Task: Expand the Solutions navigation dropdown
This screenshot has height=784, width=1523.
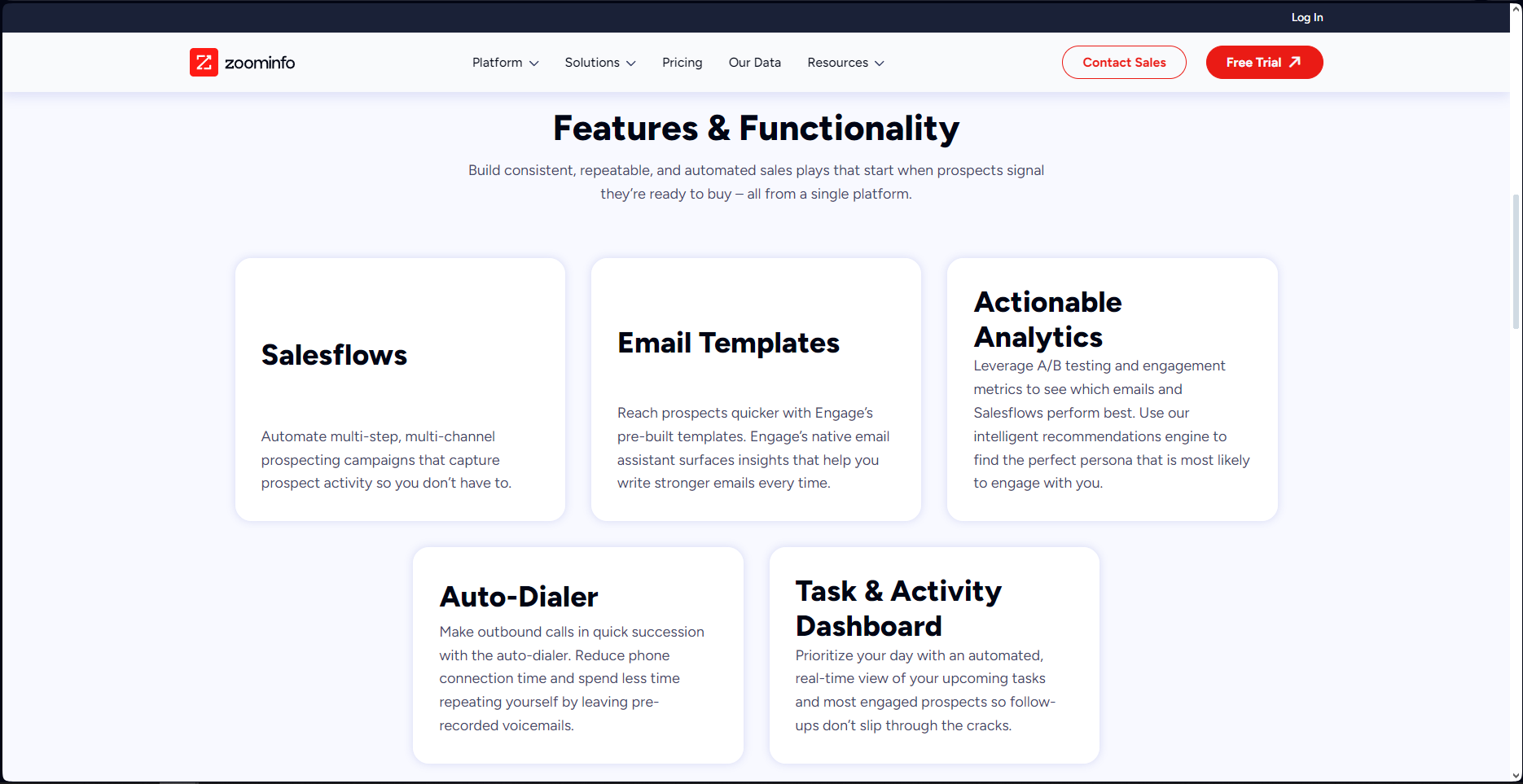Action: (x=593, y=63)
